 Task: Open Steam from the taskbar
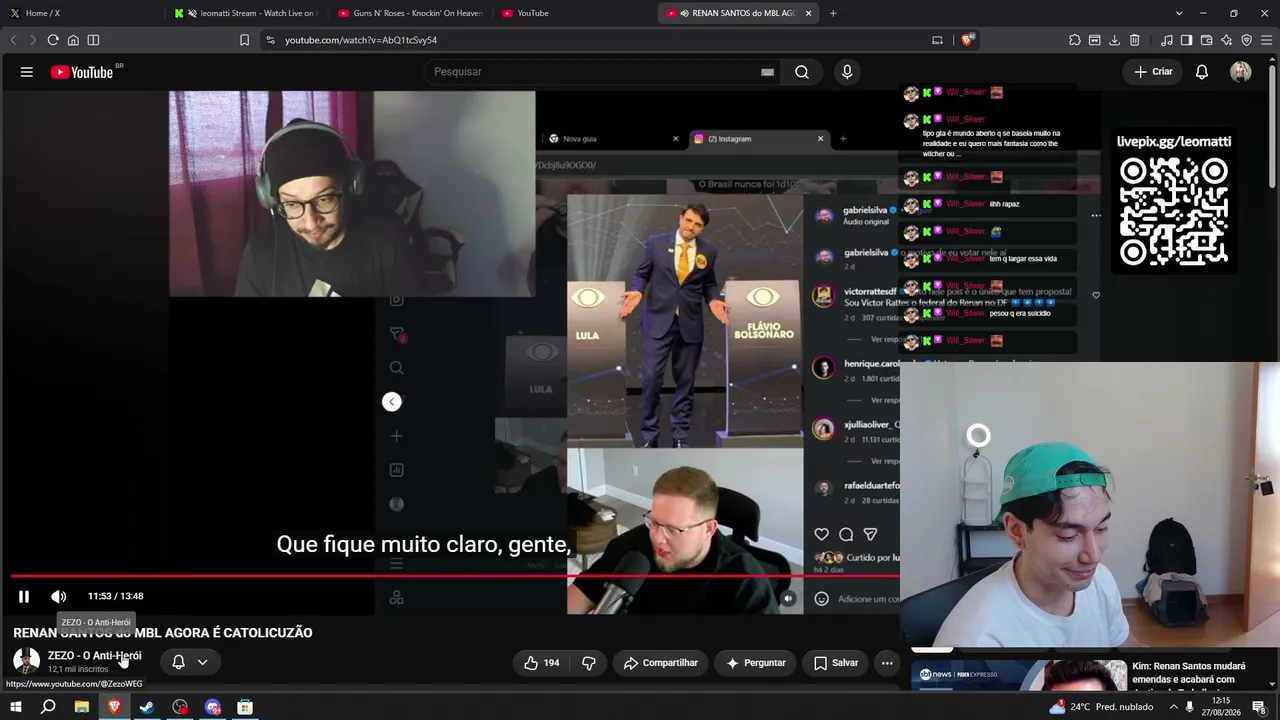[x=147, y=707]
